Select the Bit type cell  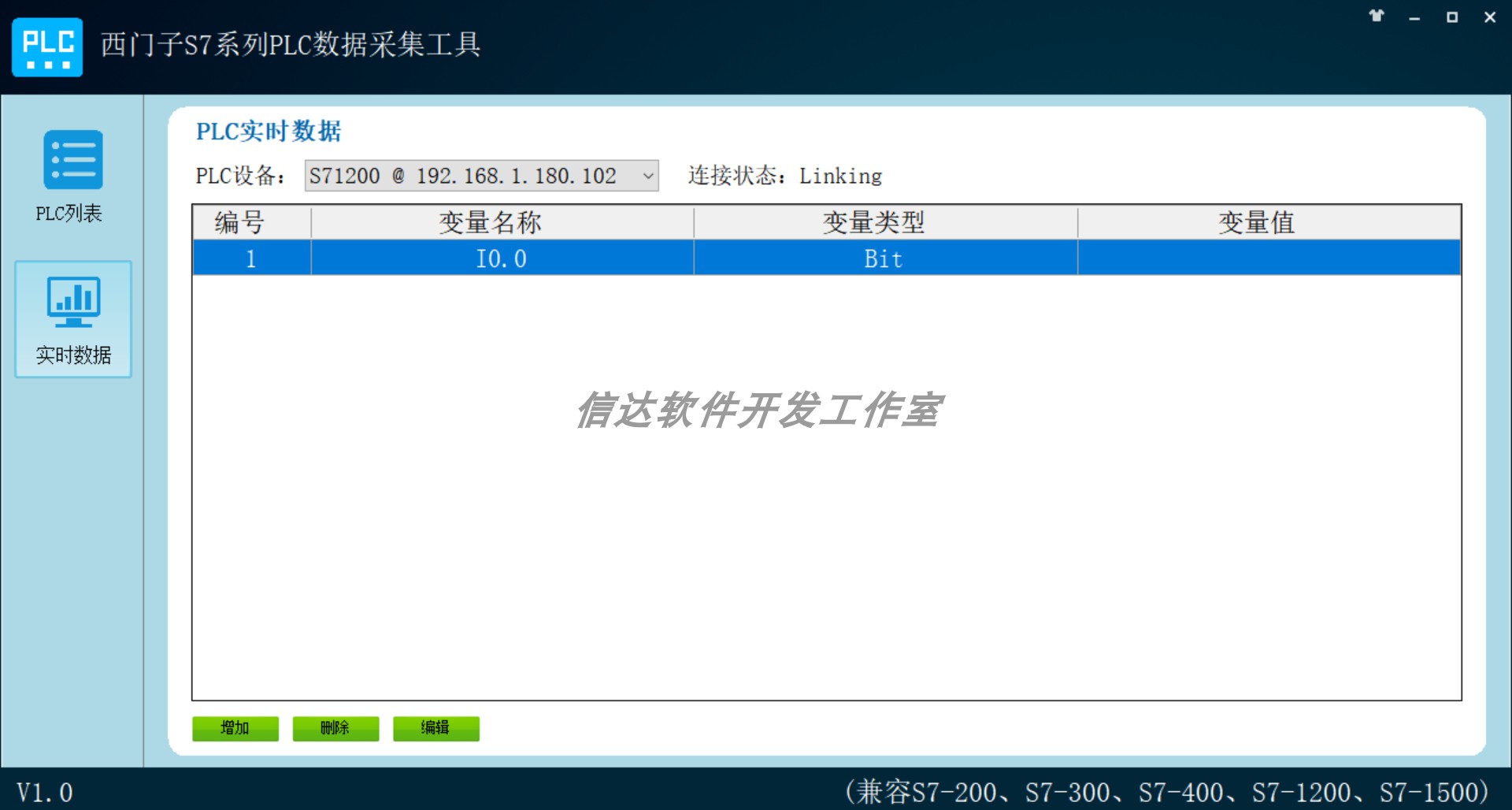[x=885, y=258]
